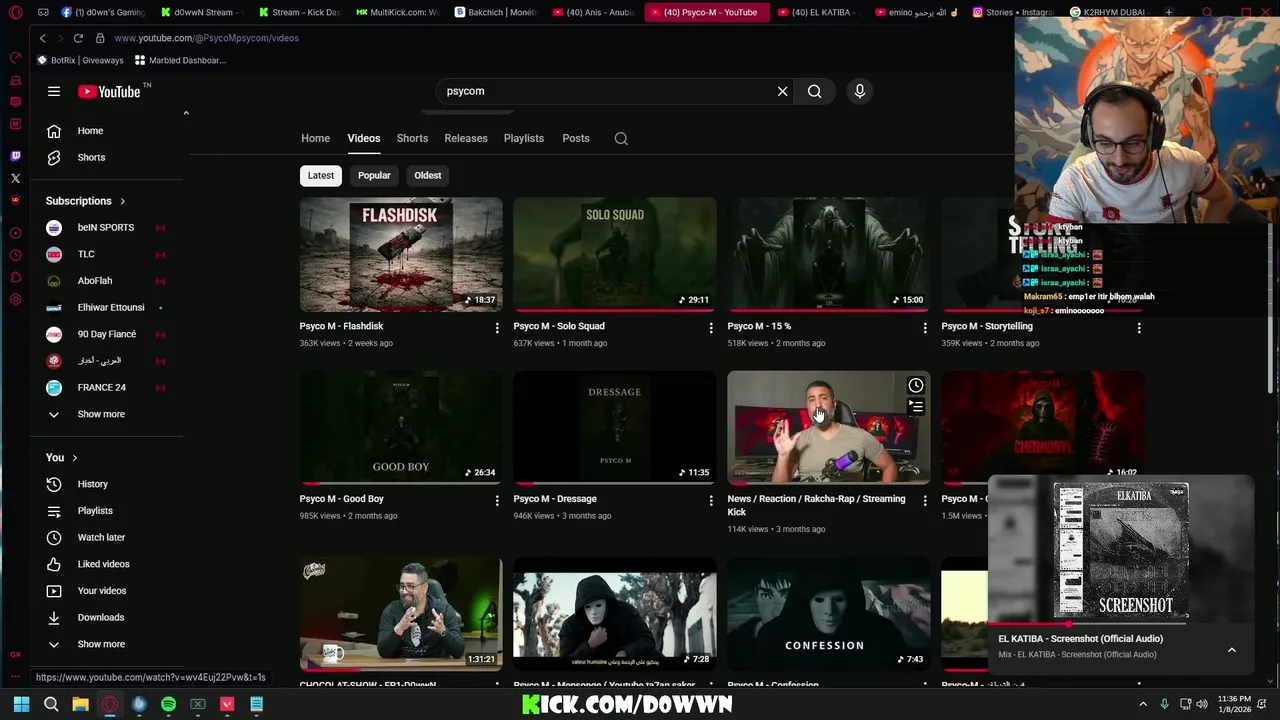Click the magnifier search button
The height and width of the screenshot is (720, 1280).
(x=815, y=91)
